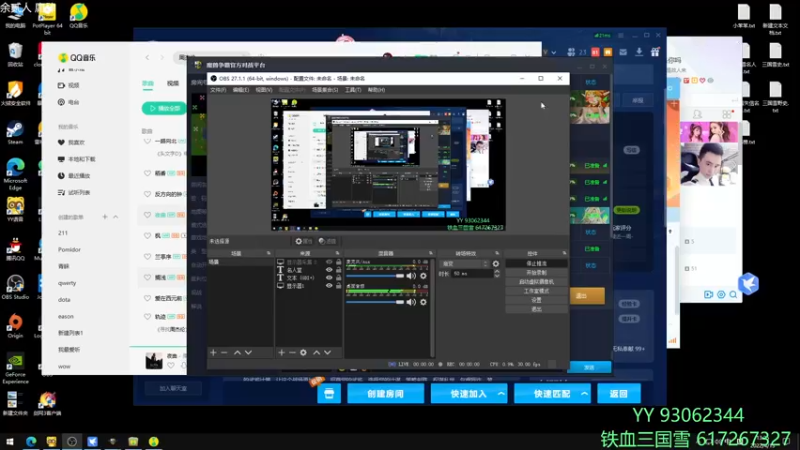Screen dimensions: 800x450
Task: Click 返回 back button in game platform
Action: 618,393
